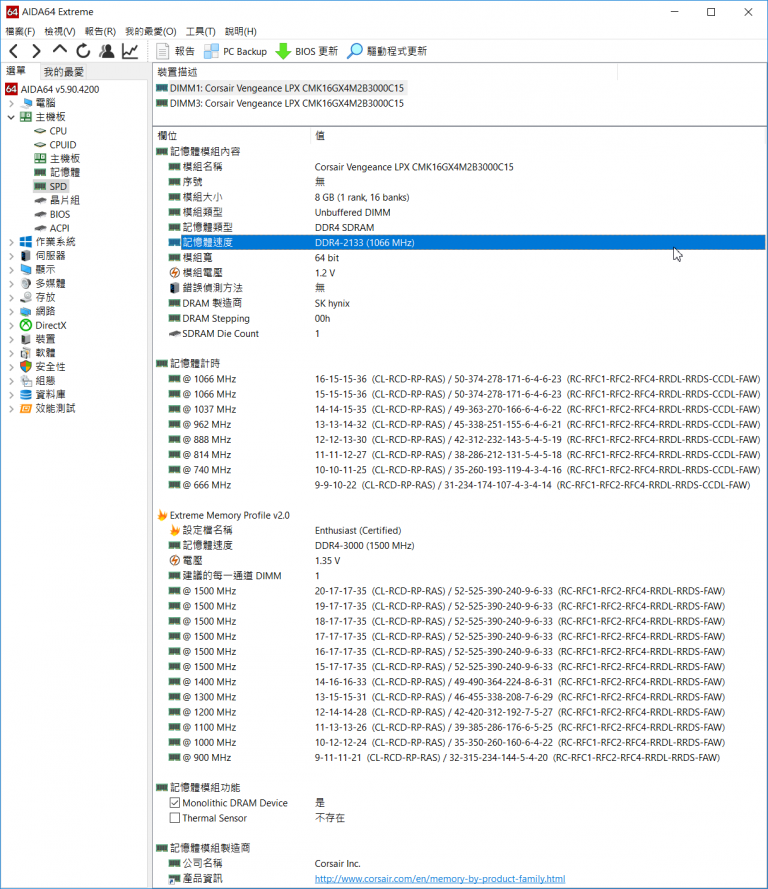768x889 pixels.
Task: Click the Refresh toolbar icon
Action: click(x=83, y=51)
